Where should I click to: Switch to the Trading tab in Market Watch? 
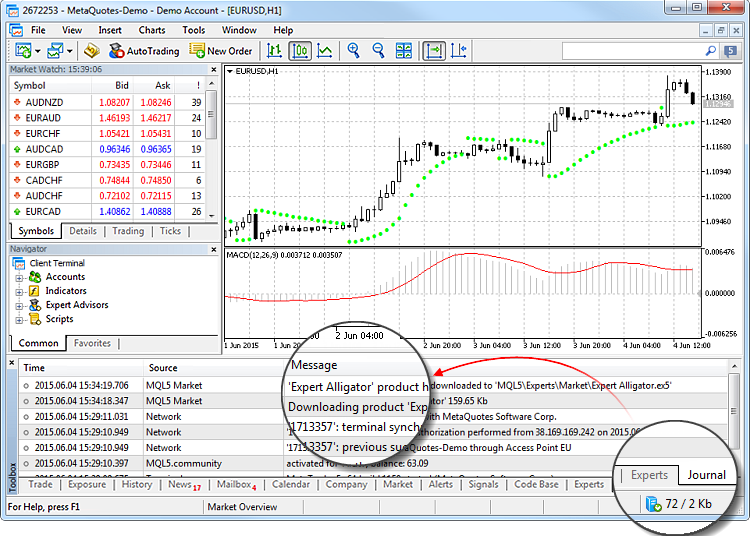(128, 231)
